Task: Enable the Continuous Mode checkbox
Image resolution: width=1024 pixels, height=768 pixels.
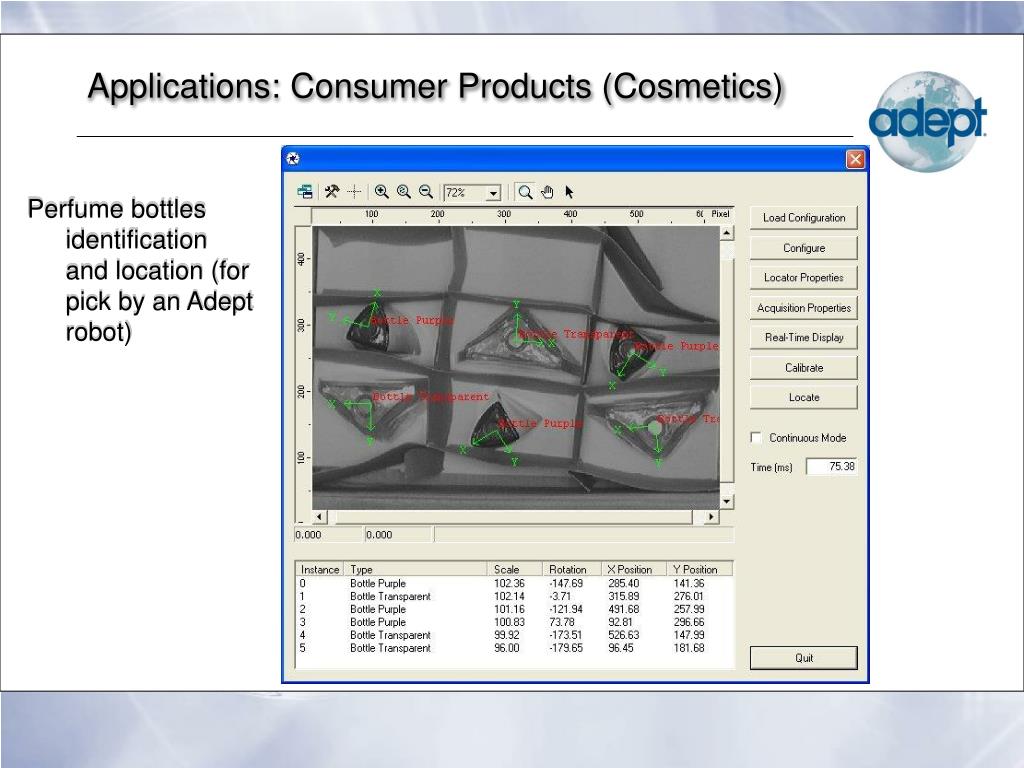Action: click(x=756, y=438)
